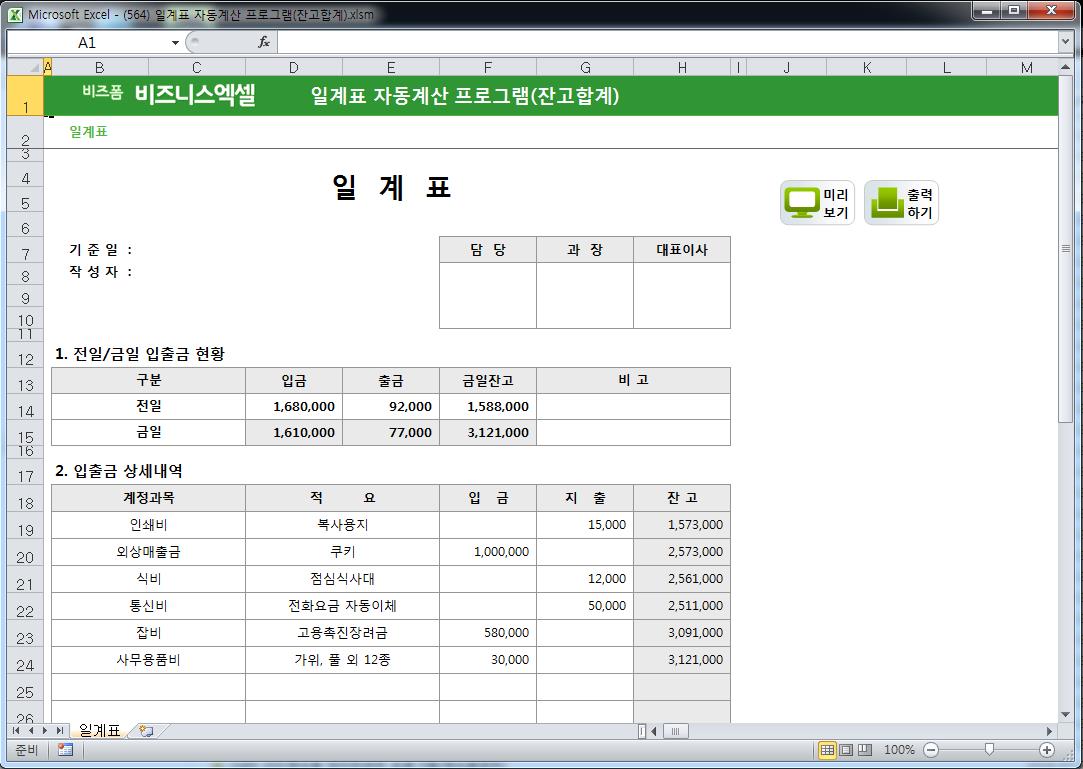This screenshot has width=1083, height=769.
Task: Expand the formula bar with chevron
Action: click(1065, 43)
